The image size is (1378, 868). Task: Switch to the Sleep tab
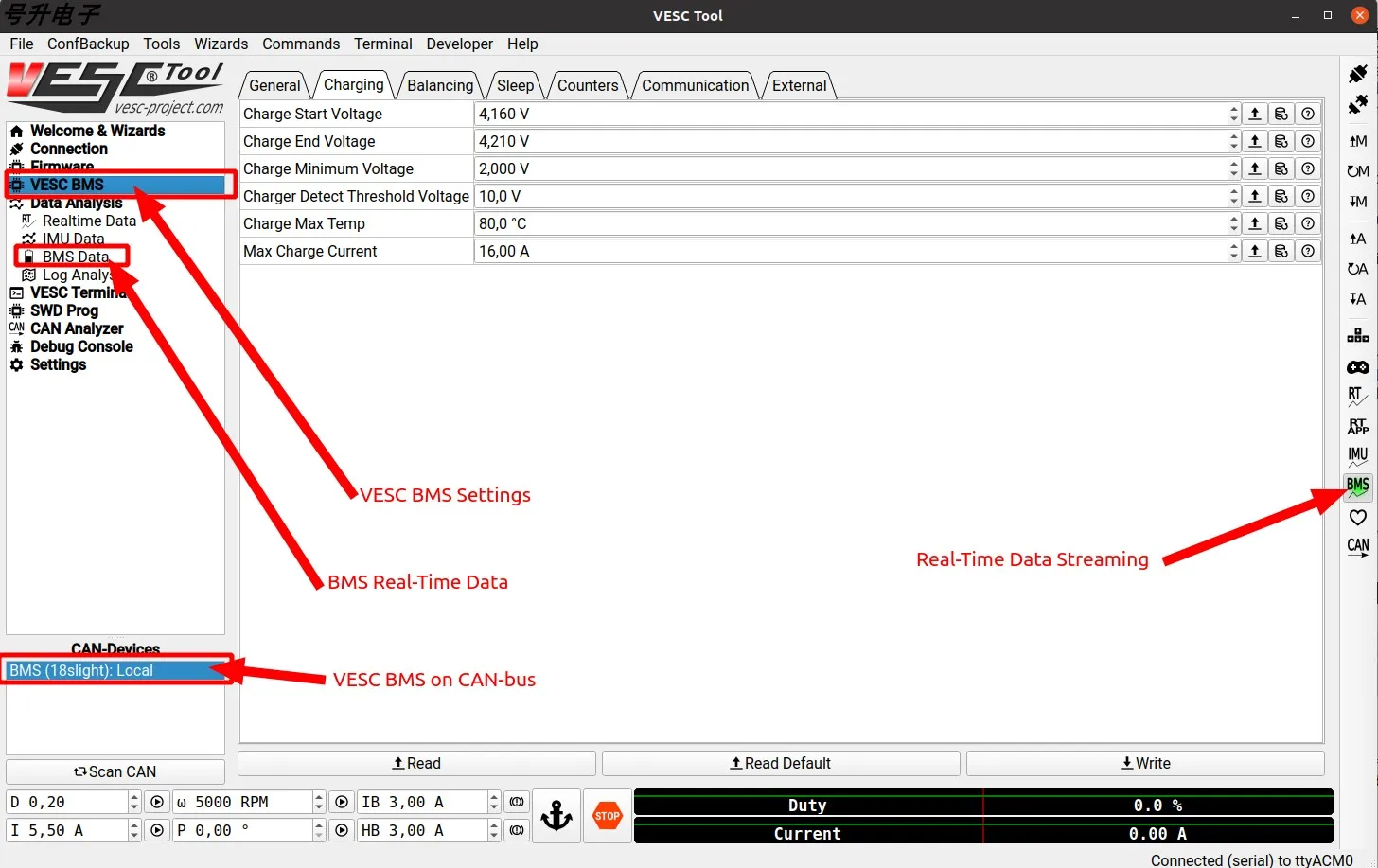pyautogui.click(x=516, y=85)
